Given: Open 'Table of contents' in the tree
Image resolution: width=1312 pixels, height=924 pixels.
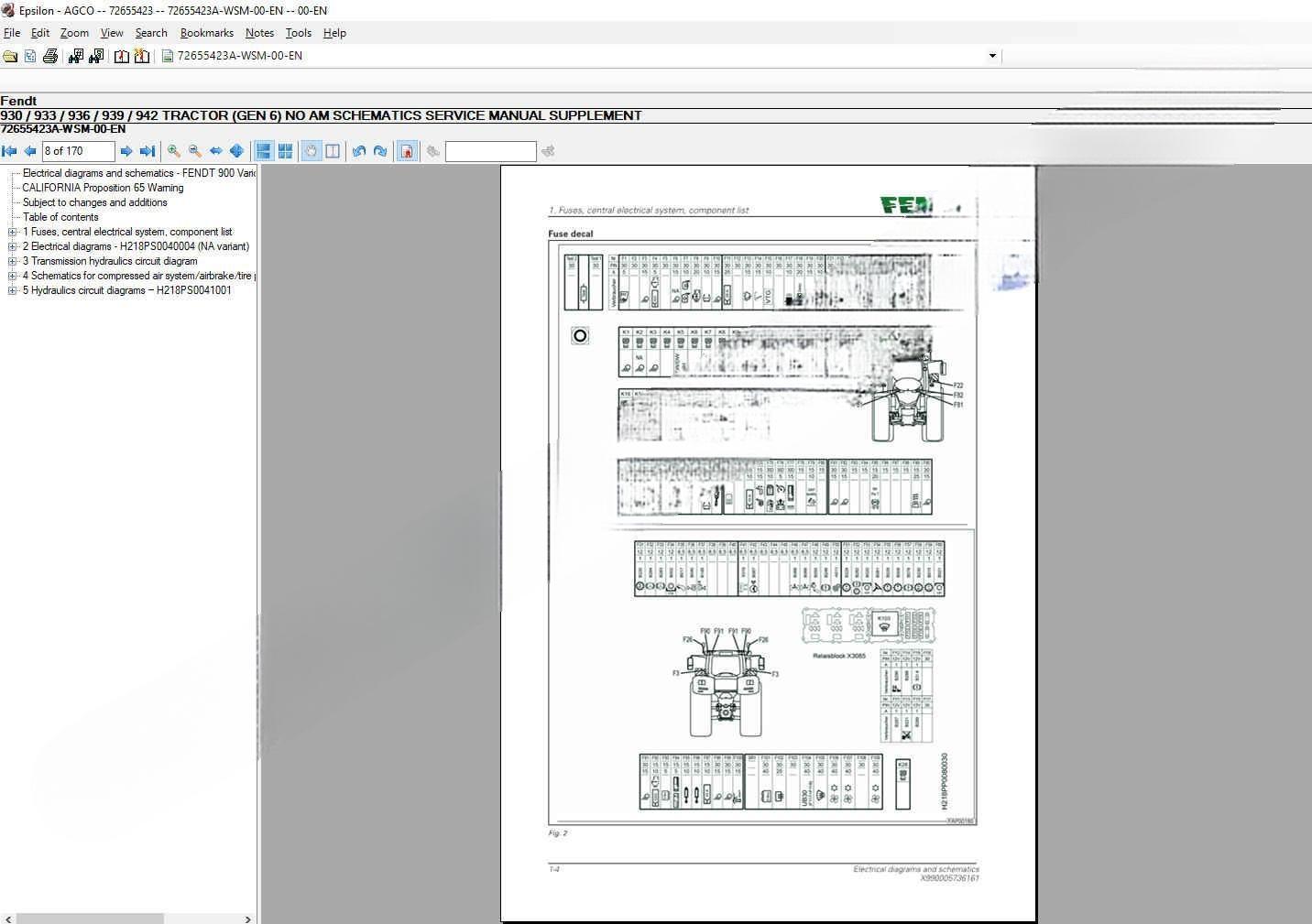Looking at the screenshot, I should (60, 217).
